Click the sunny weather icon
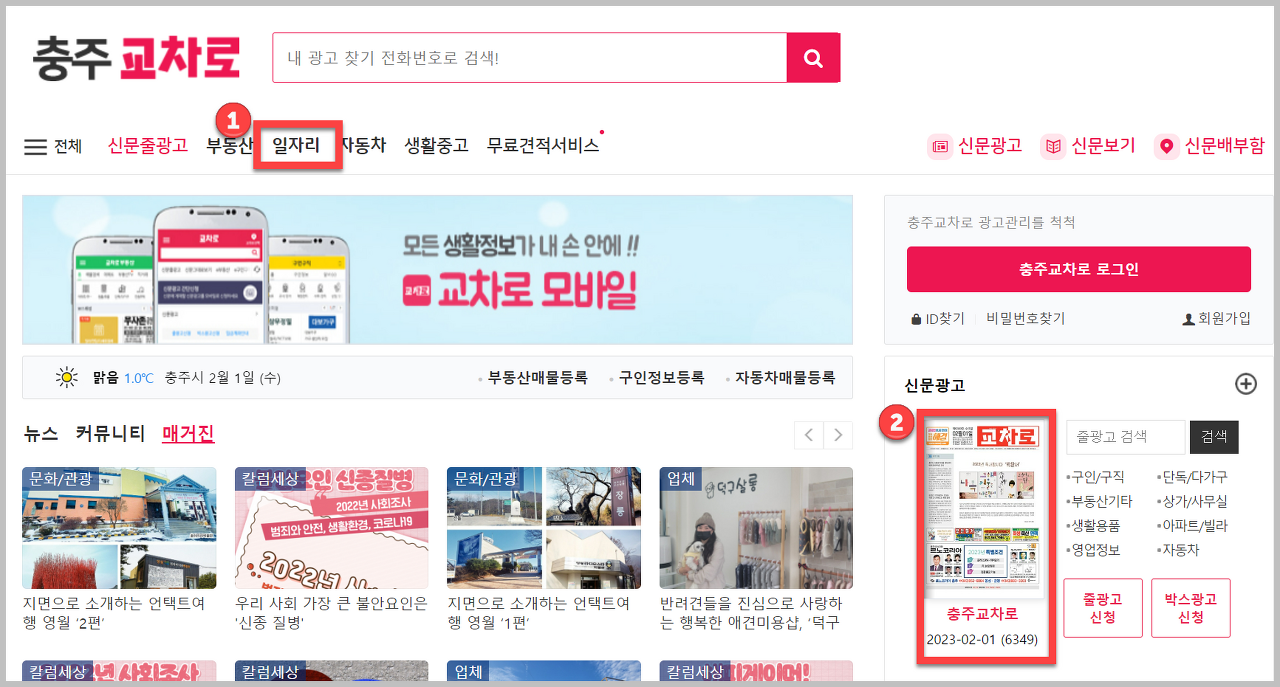The image size is (1280, 687). (67, 378)
